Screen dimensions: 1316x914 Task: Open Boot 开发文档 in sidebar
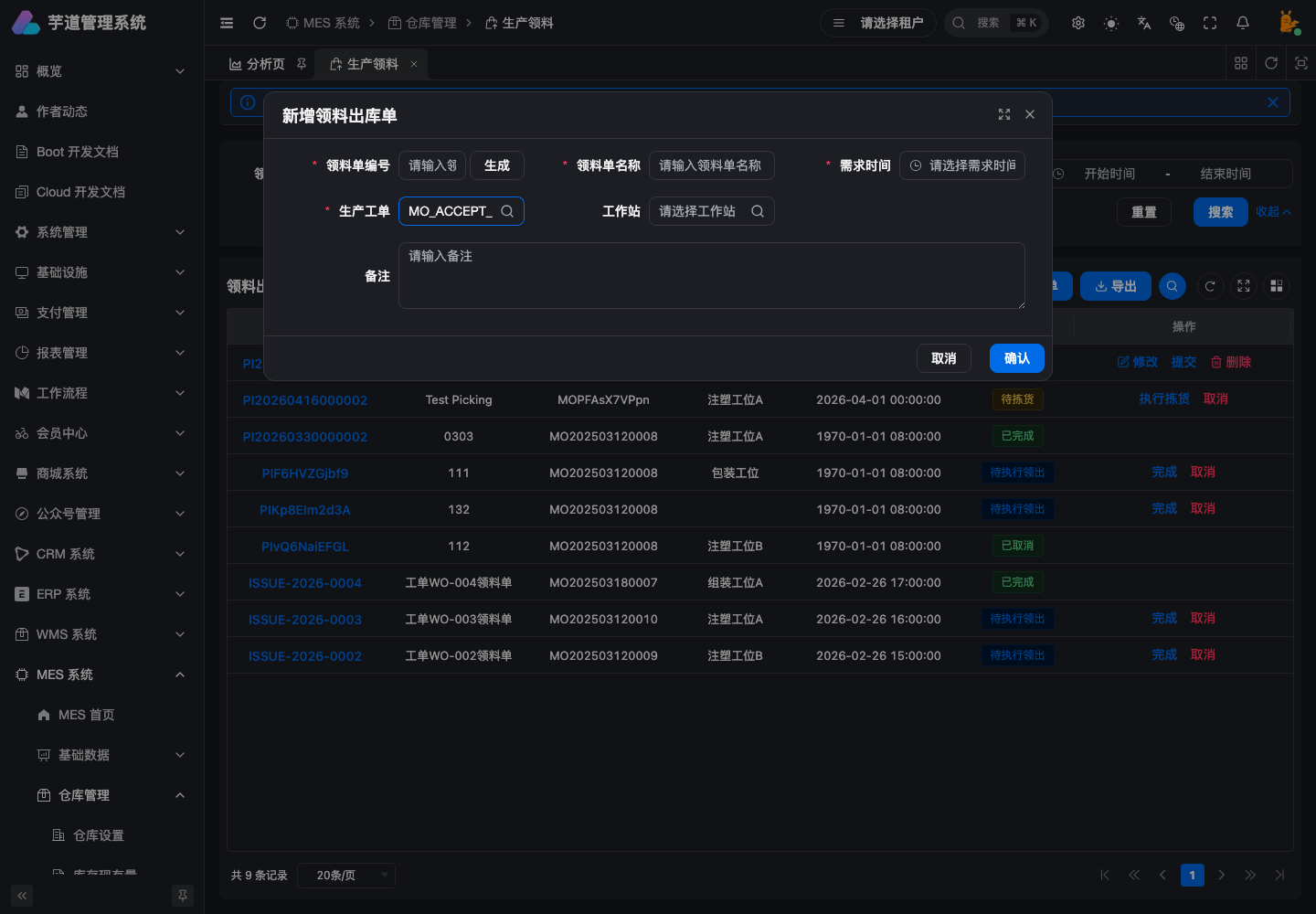[x=101, y=152]
